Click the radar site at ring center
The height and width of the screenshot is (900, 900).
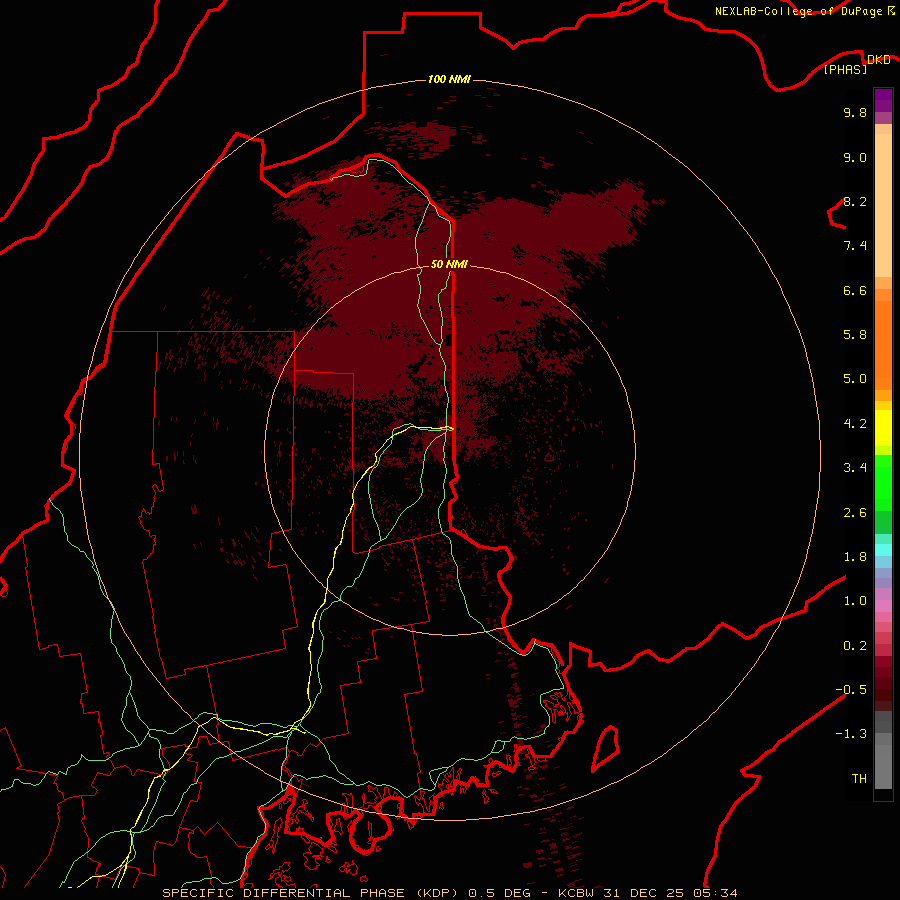pyautogui.click(x=450, y=449)
